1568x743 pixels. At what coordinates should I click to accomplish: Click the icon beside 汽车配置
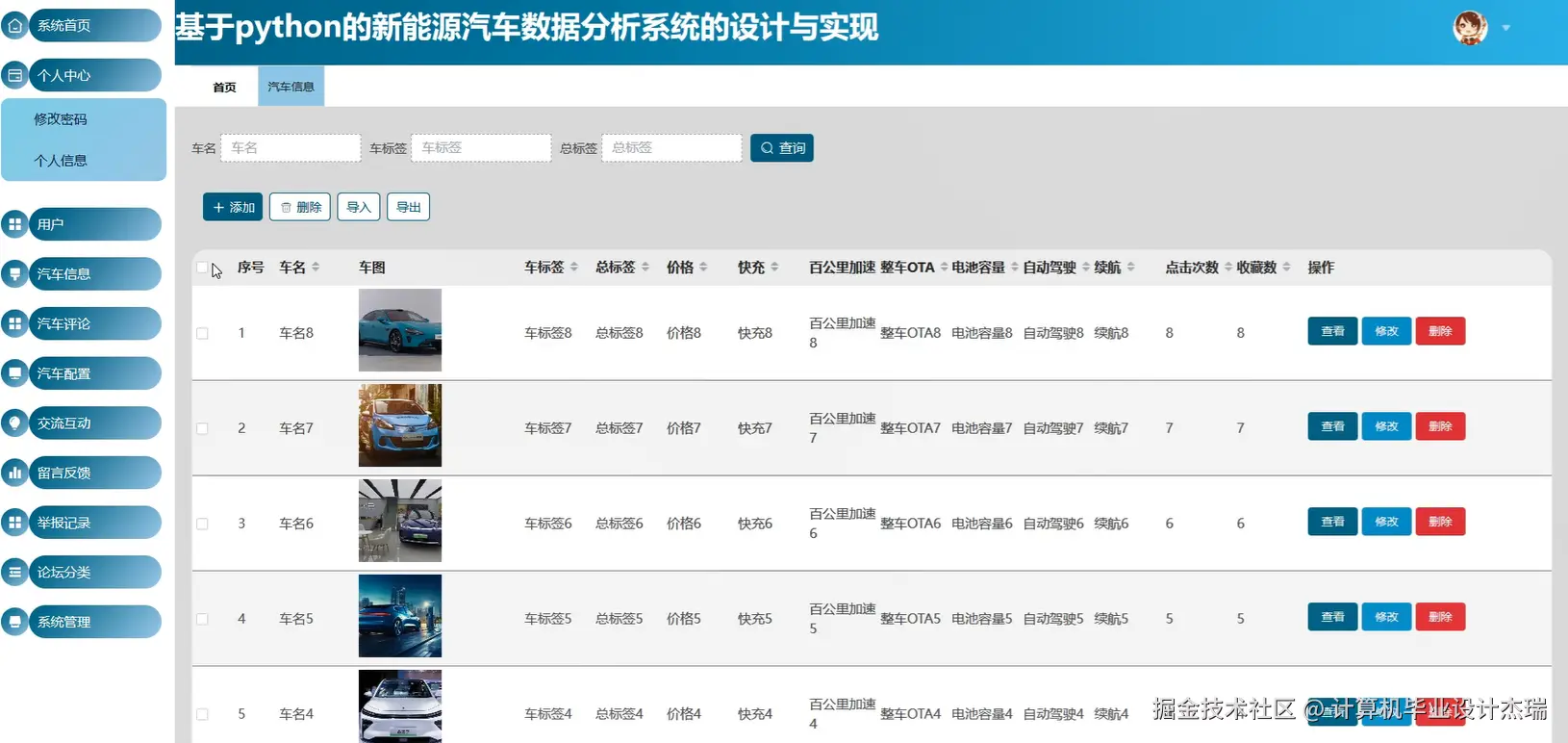(x=14, y=373)
